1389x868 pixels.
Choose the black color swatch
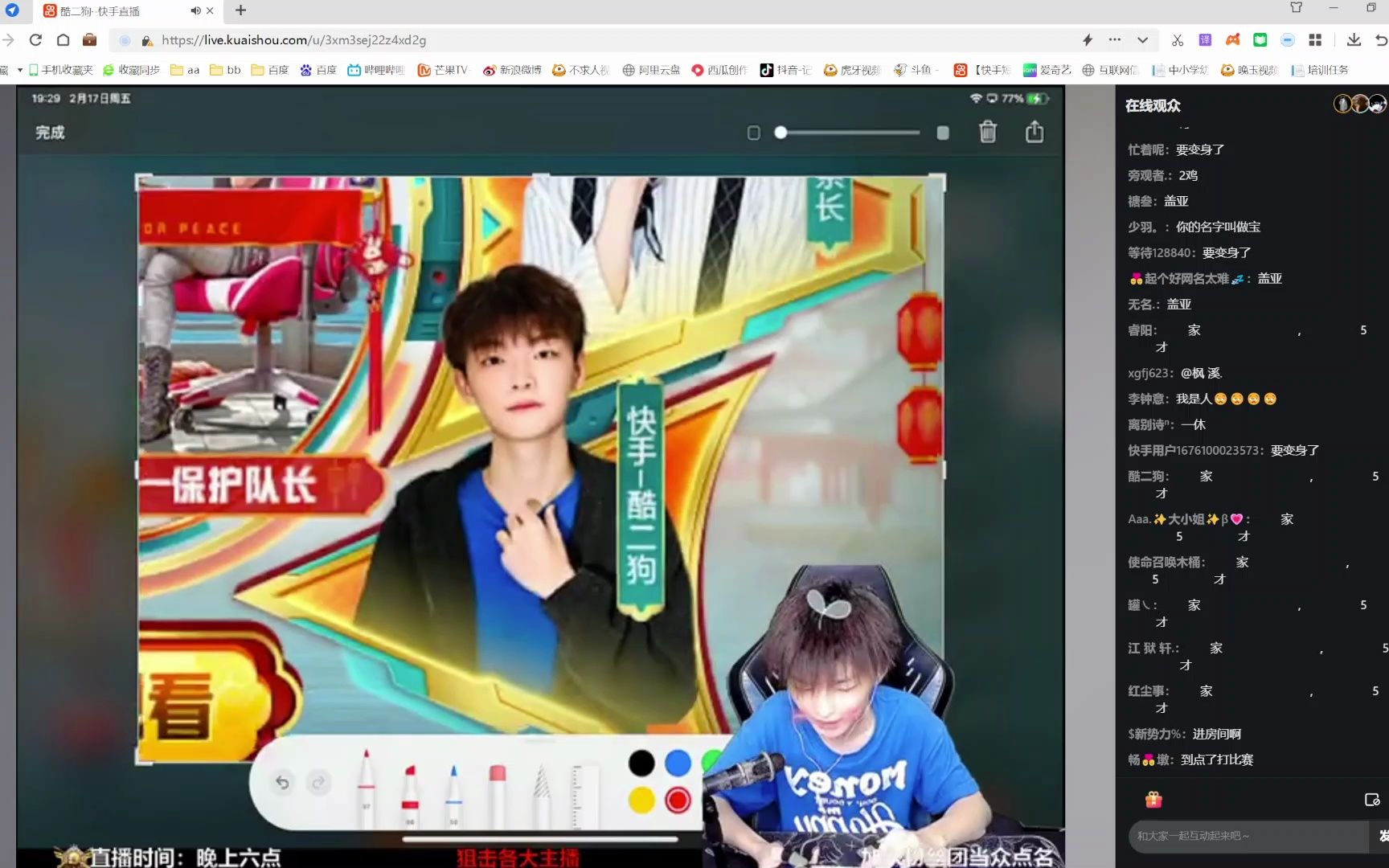click(x=641, y=764)
